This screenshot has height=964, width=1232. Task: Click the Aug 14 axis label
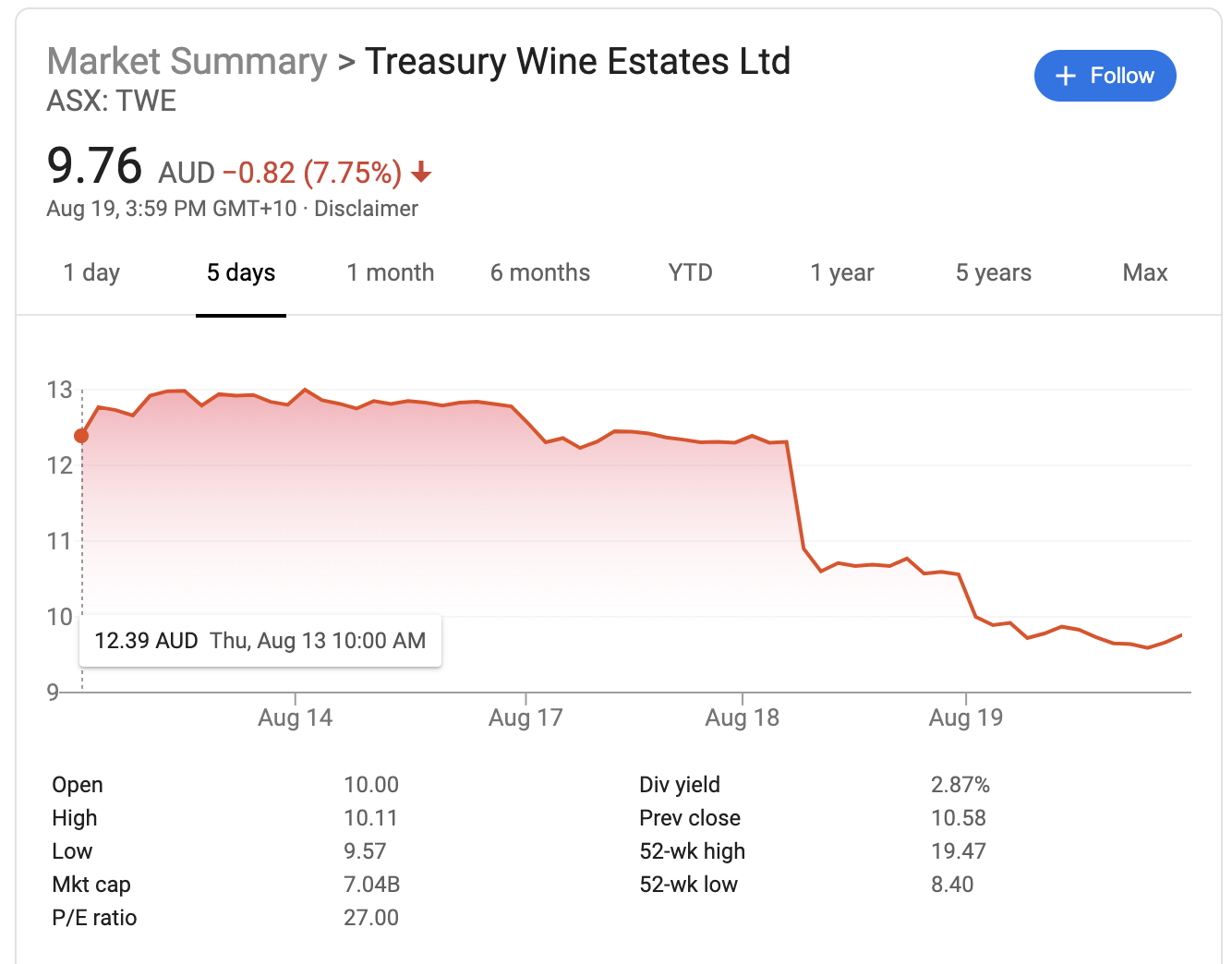click(x=296, y=717)
